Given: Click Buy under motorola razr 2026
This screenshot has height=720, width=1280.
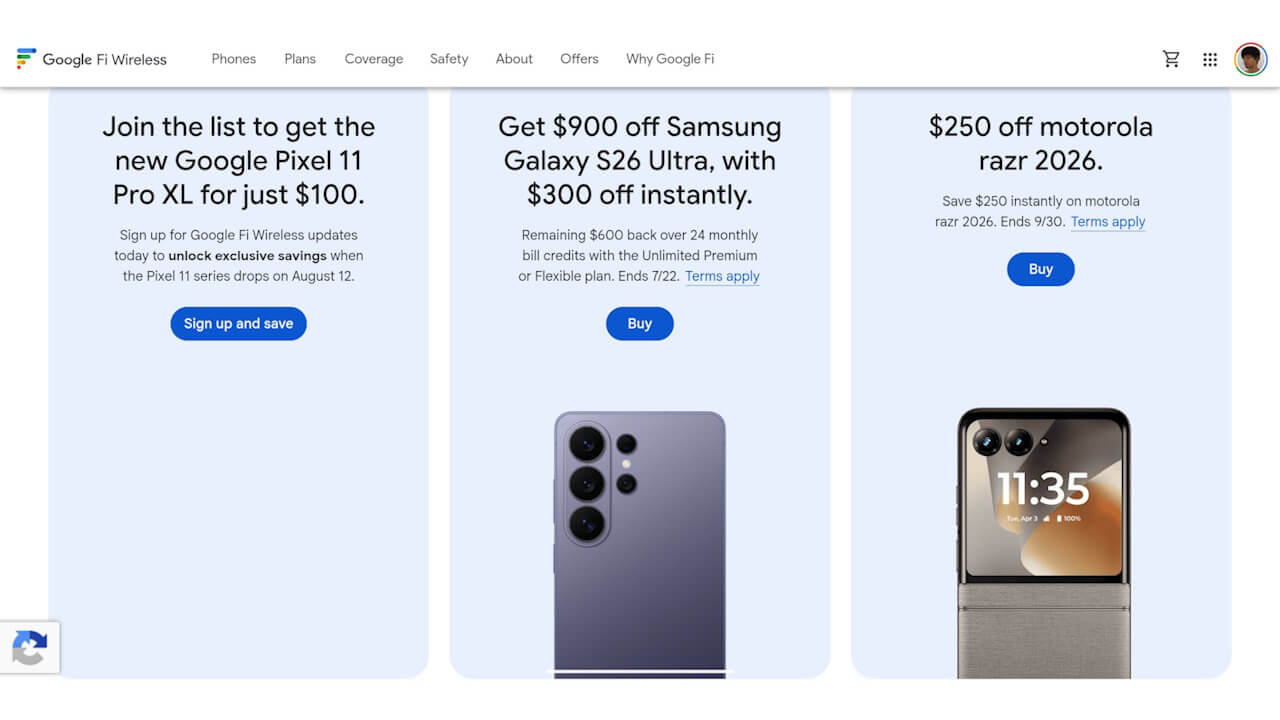Looking at the screenshot, I should [x=1041, y=269].
